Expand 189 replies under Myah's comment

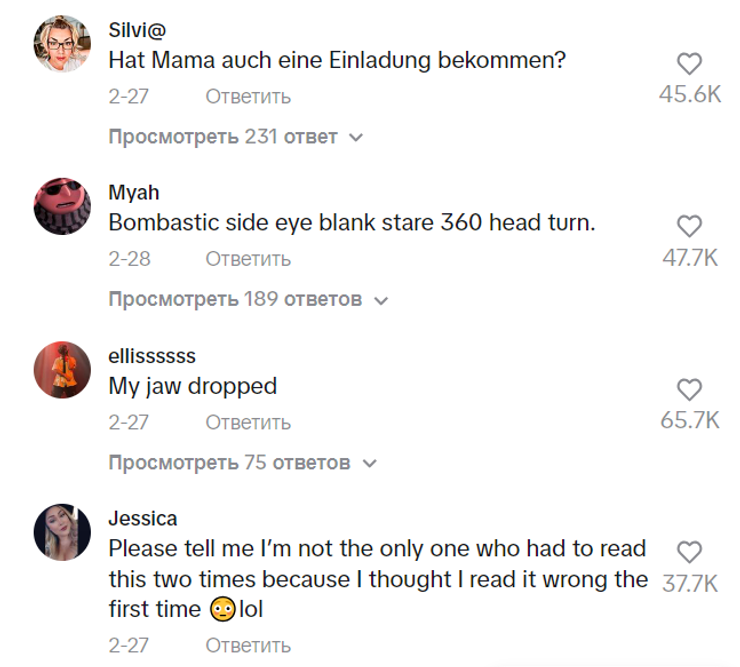point(247,299)
